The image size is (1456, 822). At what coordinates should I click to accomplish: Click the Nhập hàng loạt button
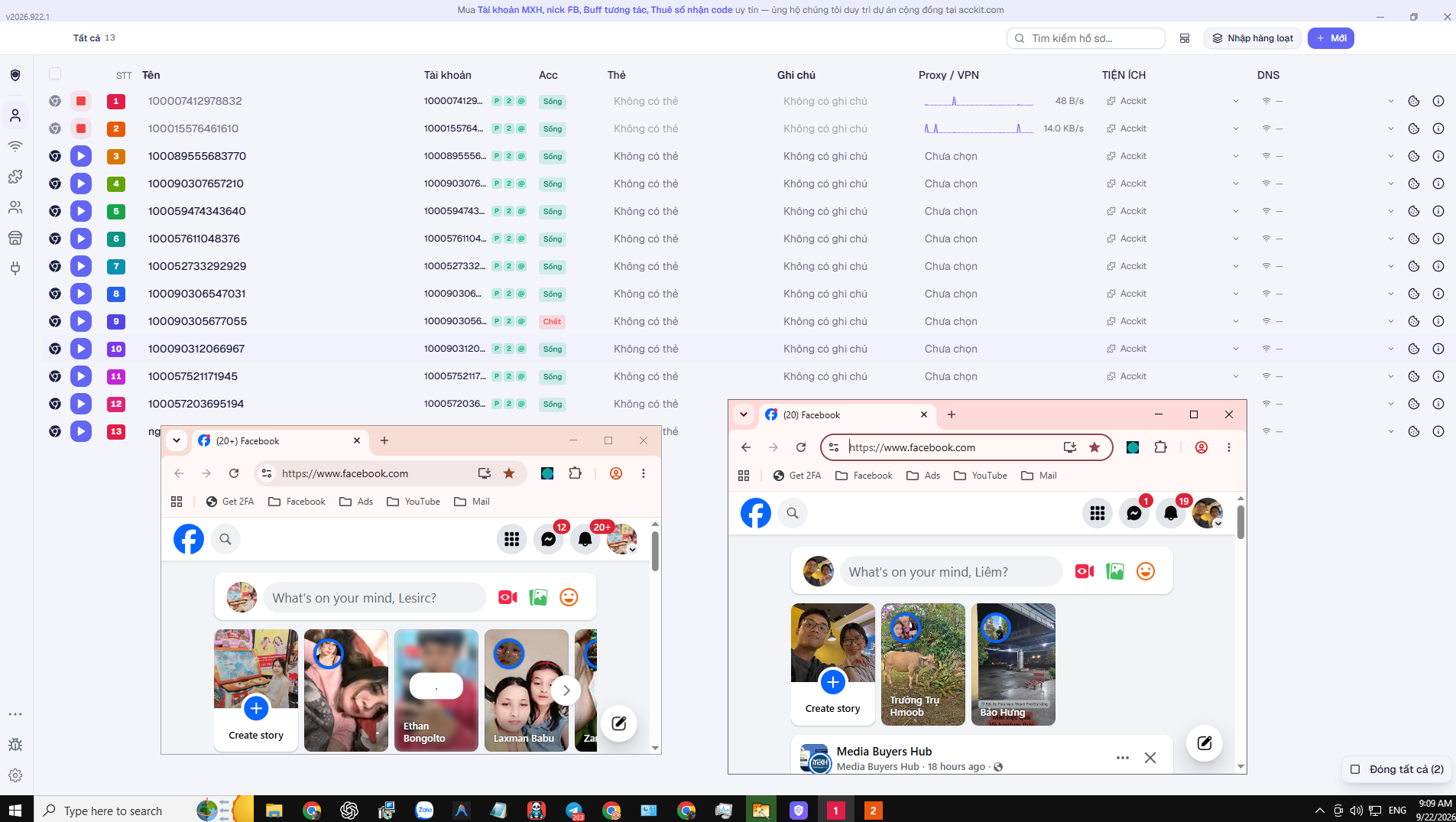pyautogui.click(x=1252, y=38)
